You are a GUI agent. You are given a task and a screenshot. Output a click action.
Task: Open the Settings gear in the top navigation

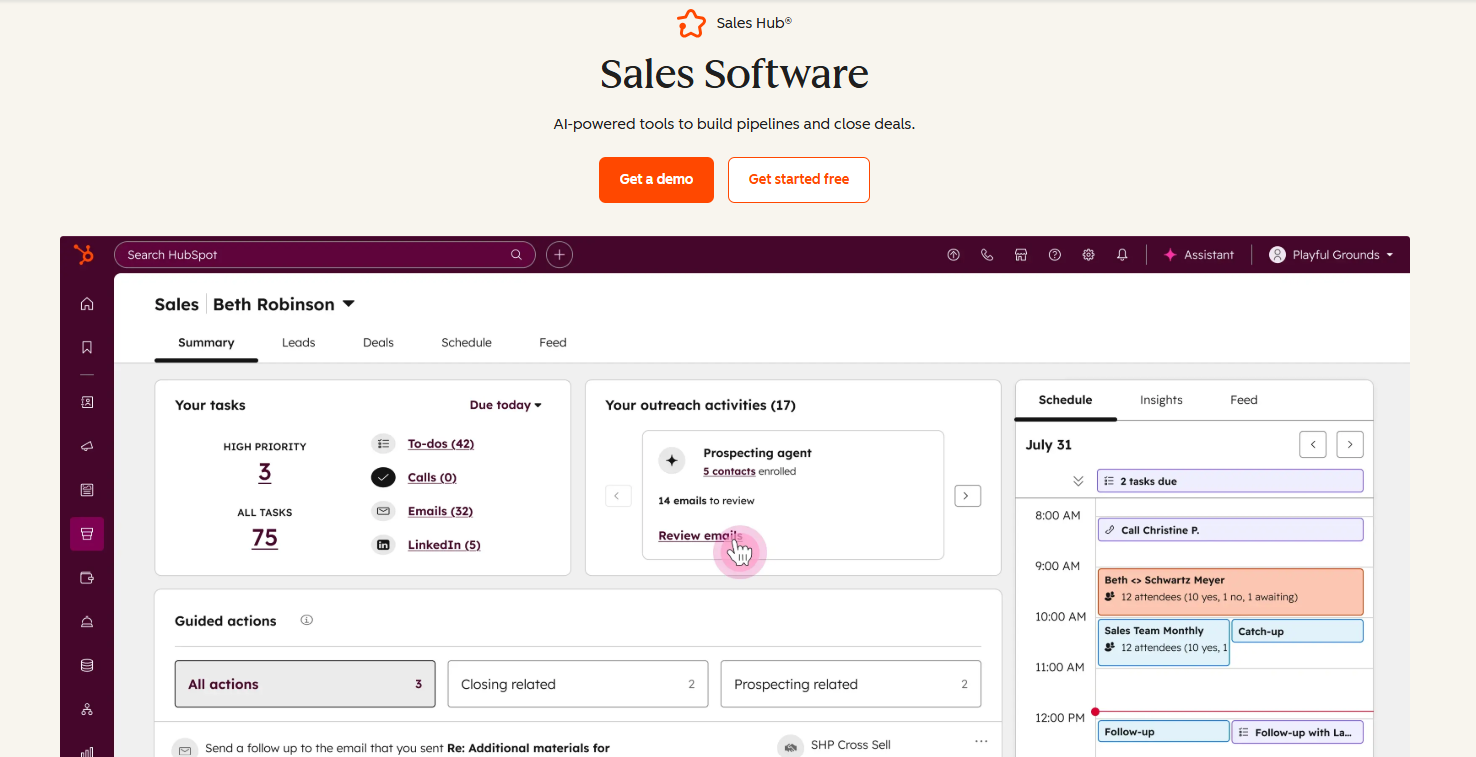coord(1088,254)
